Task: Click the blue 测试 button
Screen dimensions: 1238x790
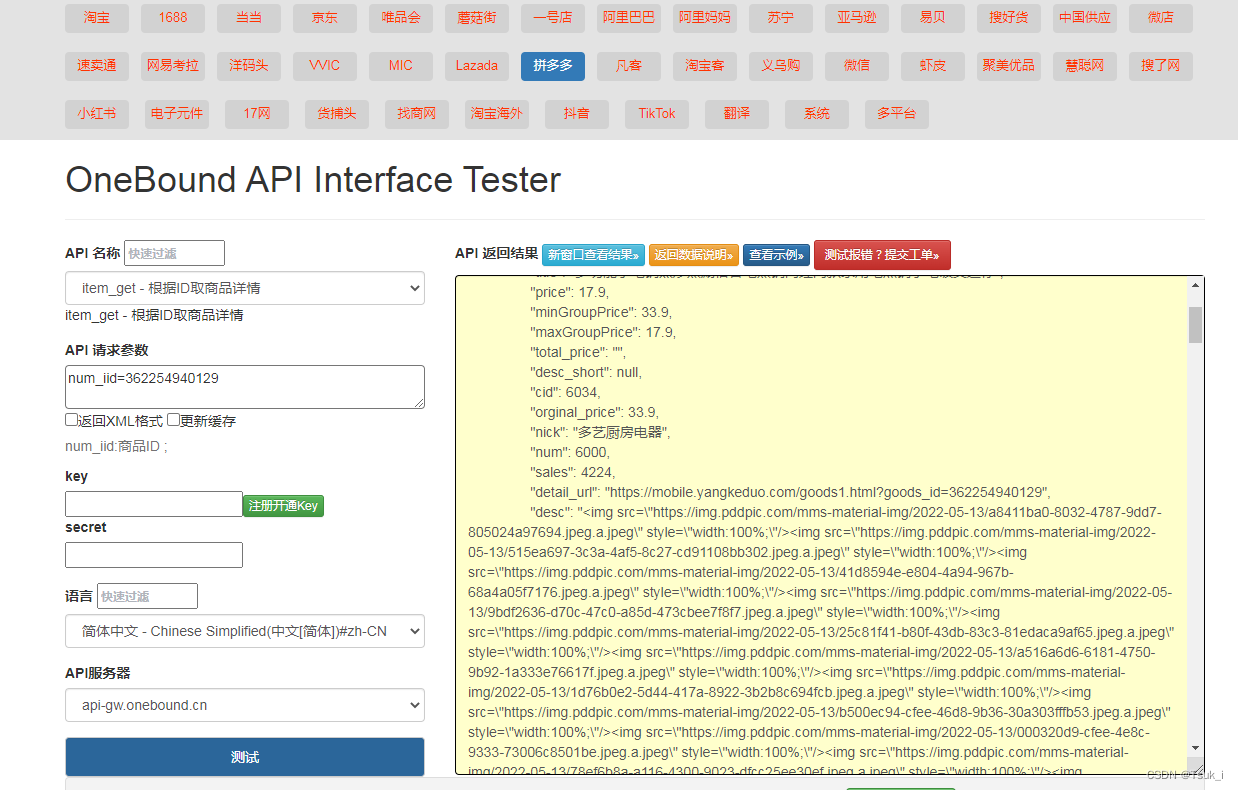Action: pyautogui.click(x=245, y=757)
